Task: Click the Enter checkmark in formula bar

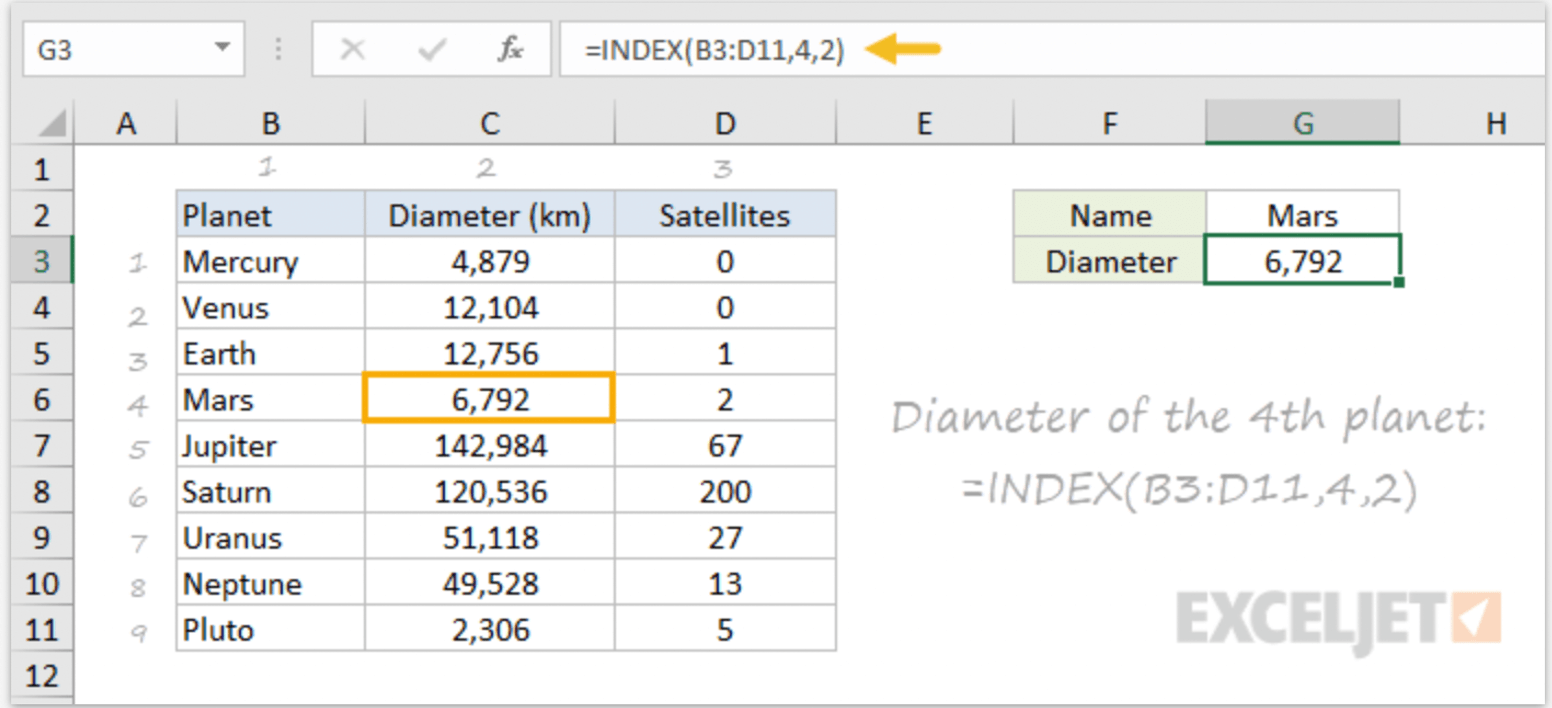Action: [432, 50]
